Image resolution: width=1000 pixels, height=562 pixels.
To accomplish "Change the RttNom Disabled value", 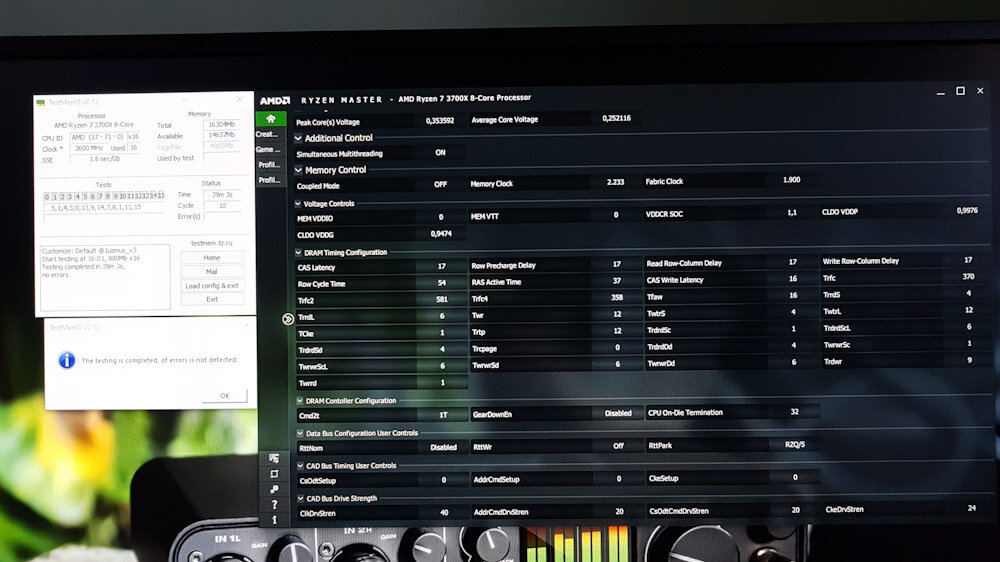I will coord(443,448).
